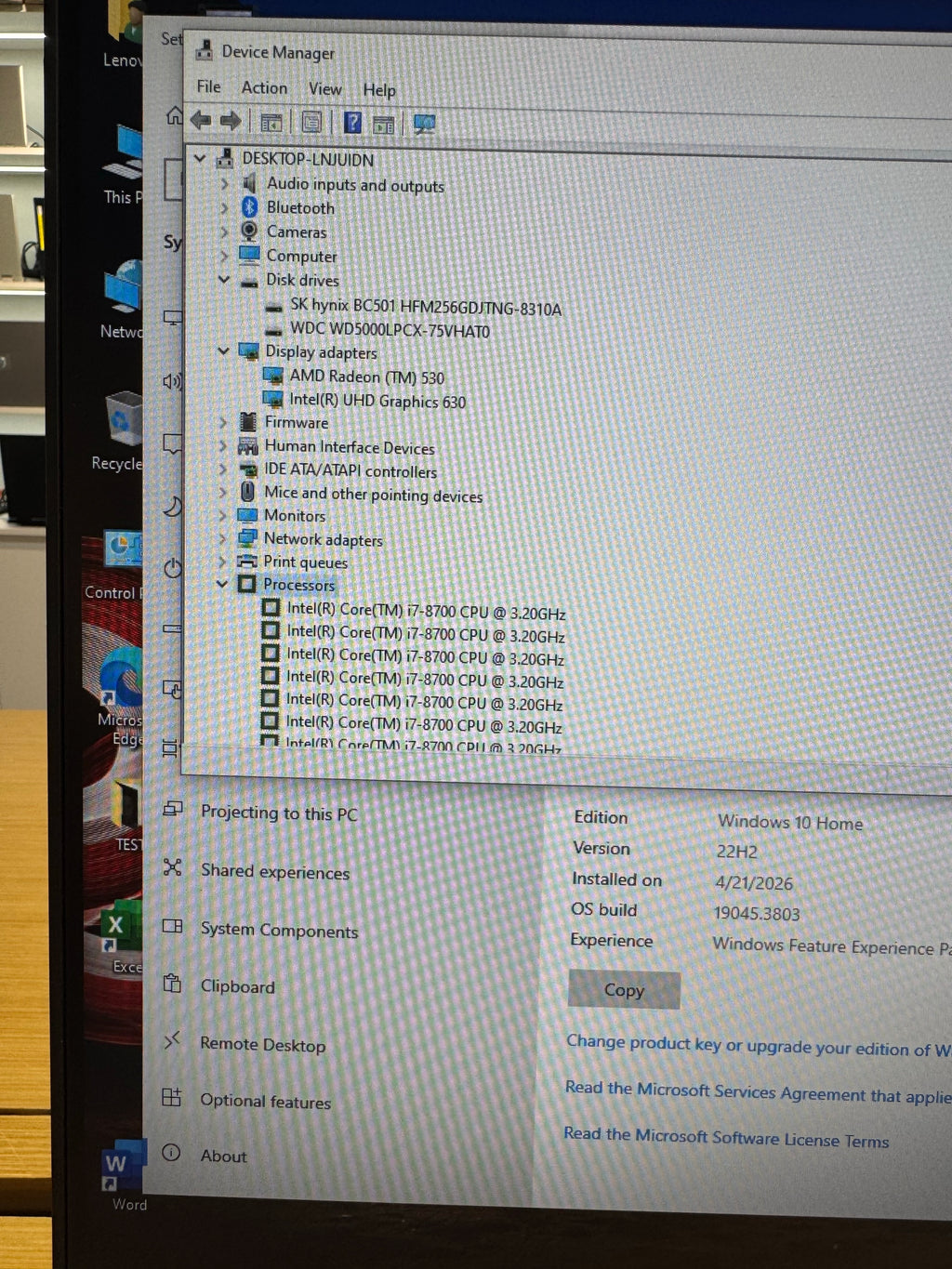Expand the Firmware category
952x1269 pixels.
pos(223,422)
